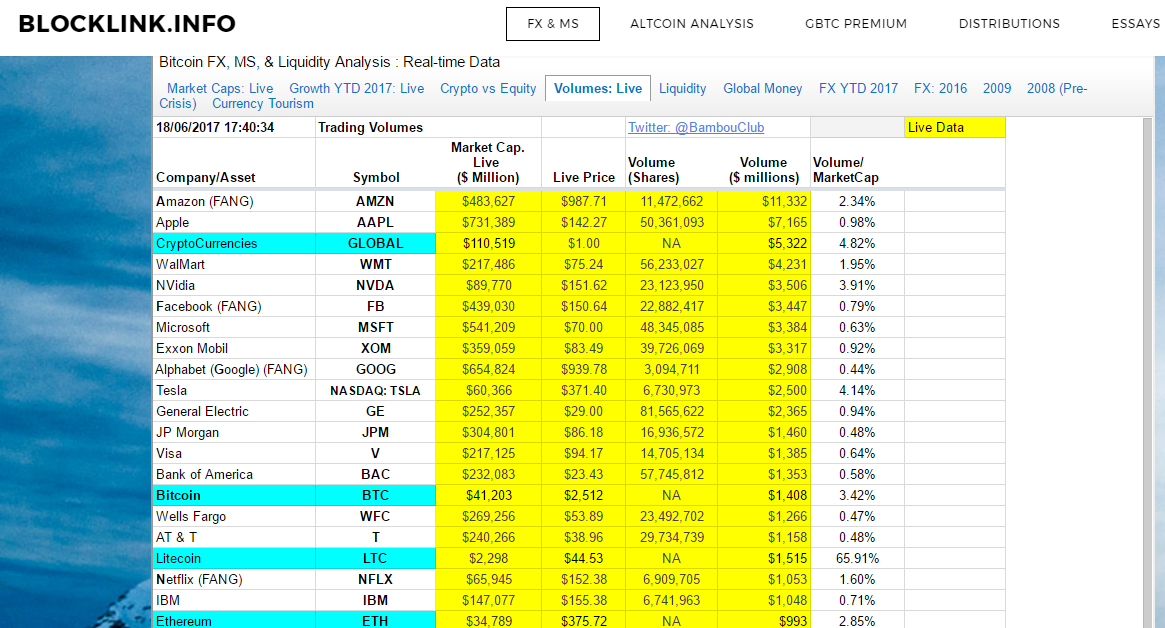Viewport: 1165px width, 628px height.
Task: Click AT & T volume shares 29,734,739
Action: point(672,537)
